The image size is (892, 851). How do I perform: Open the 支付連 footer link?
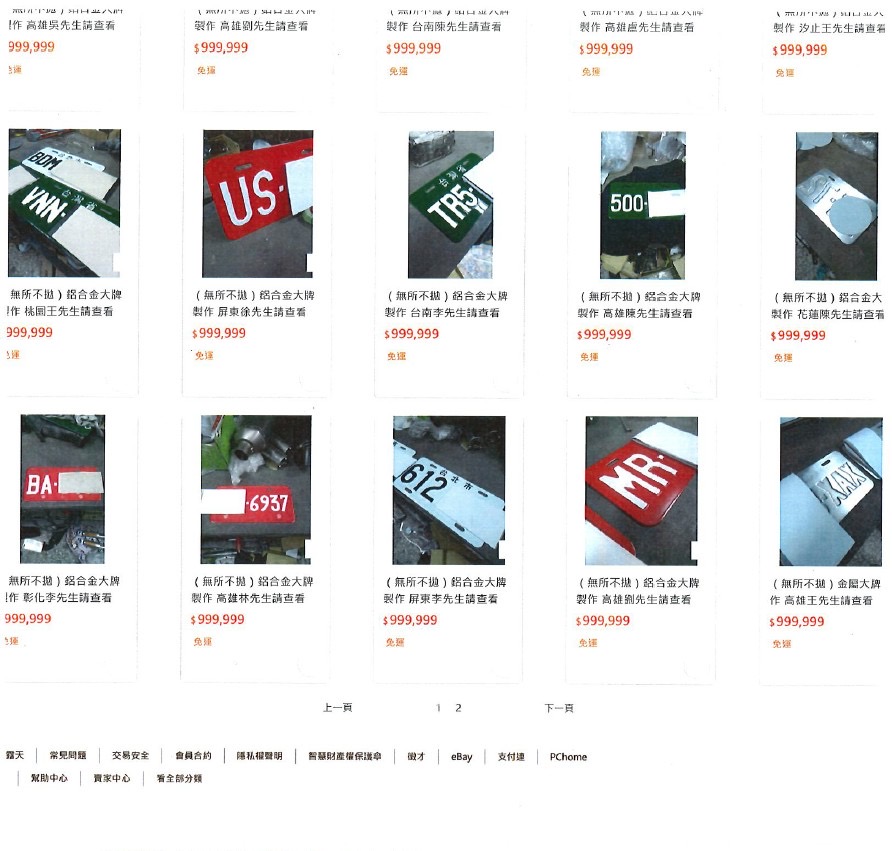(511, 757)
